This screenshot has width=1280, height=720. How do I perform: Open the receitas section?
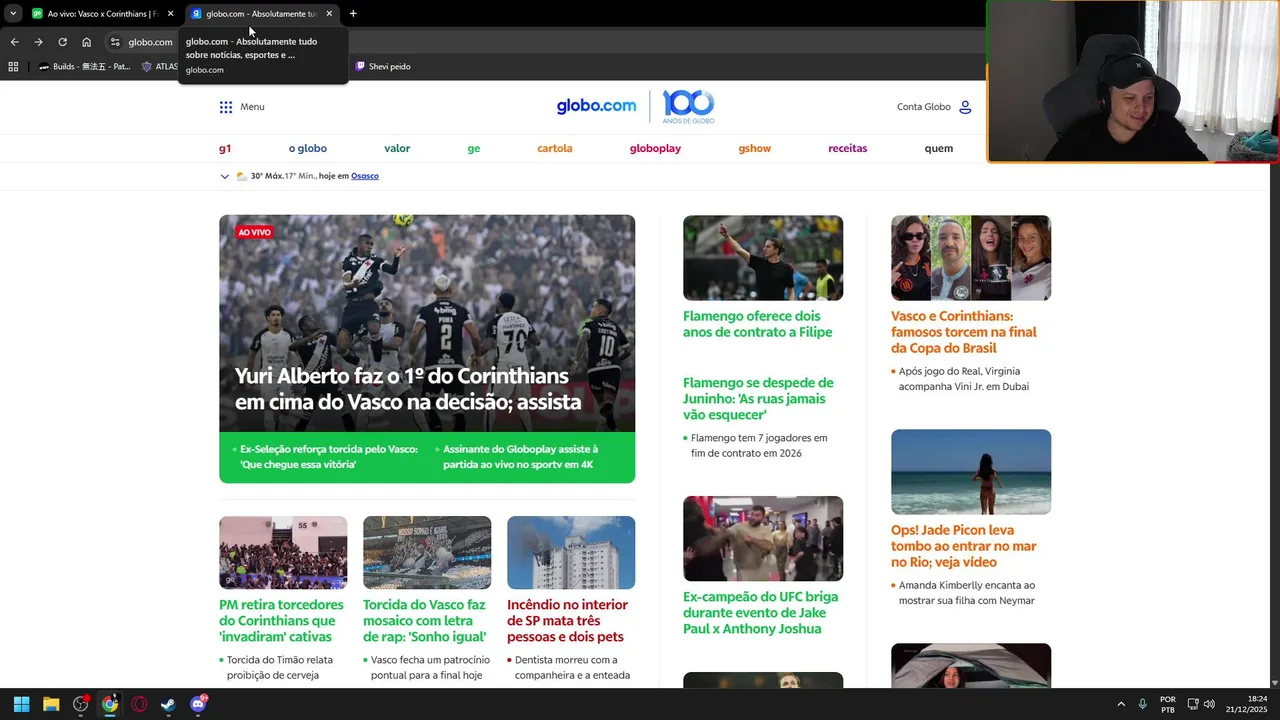pos(848,148)
